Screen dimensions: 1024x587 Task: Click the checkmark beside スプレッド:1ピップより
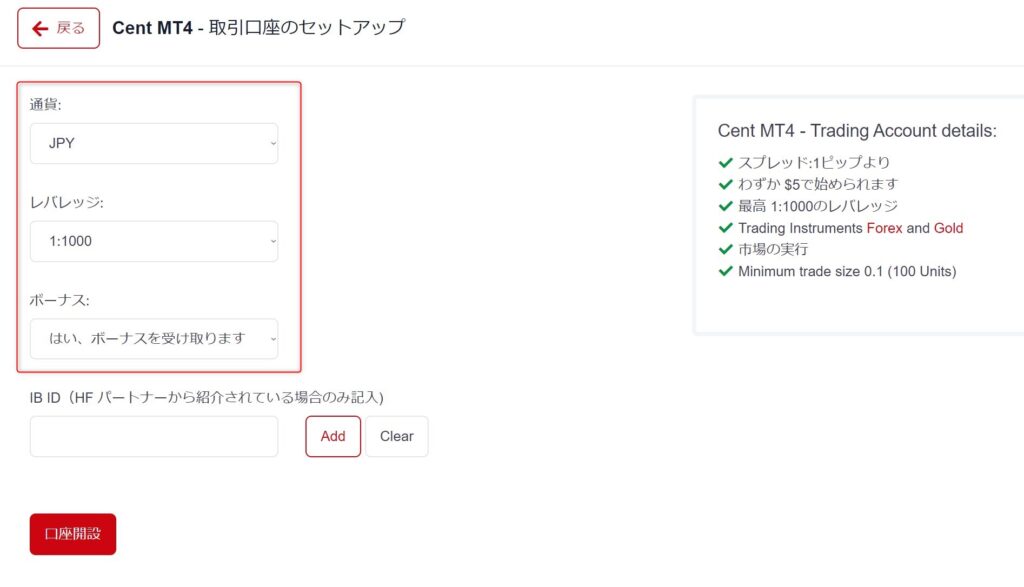click(x=726, y=163)
